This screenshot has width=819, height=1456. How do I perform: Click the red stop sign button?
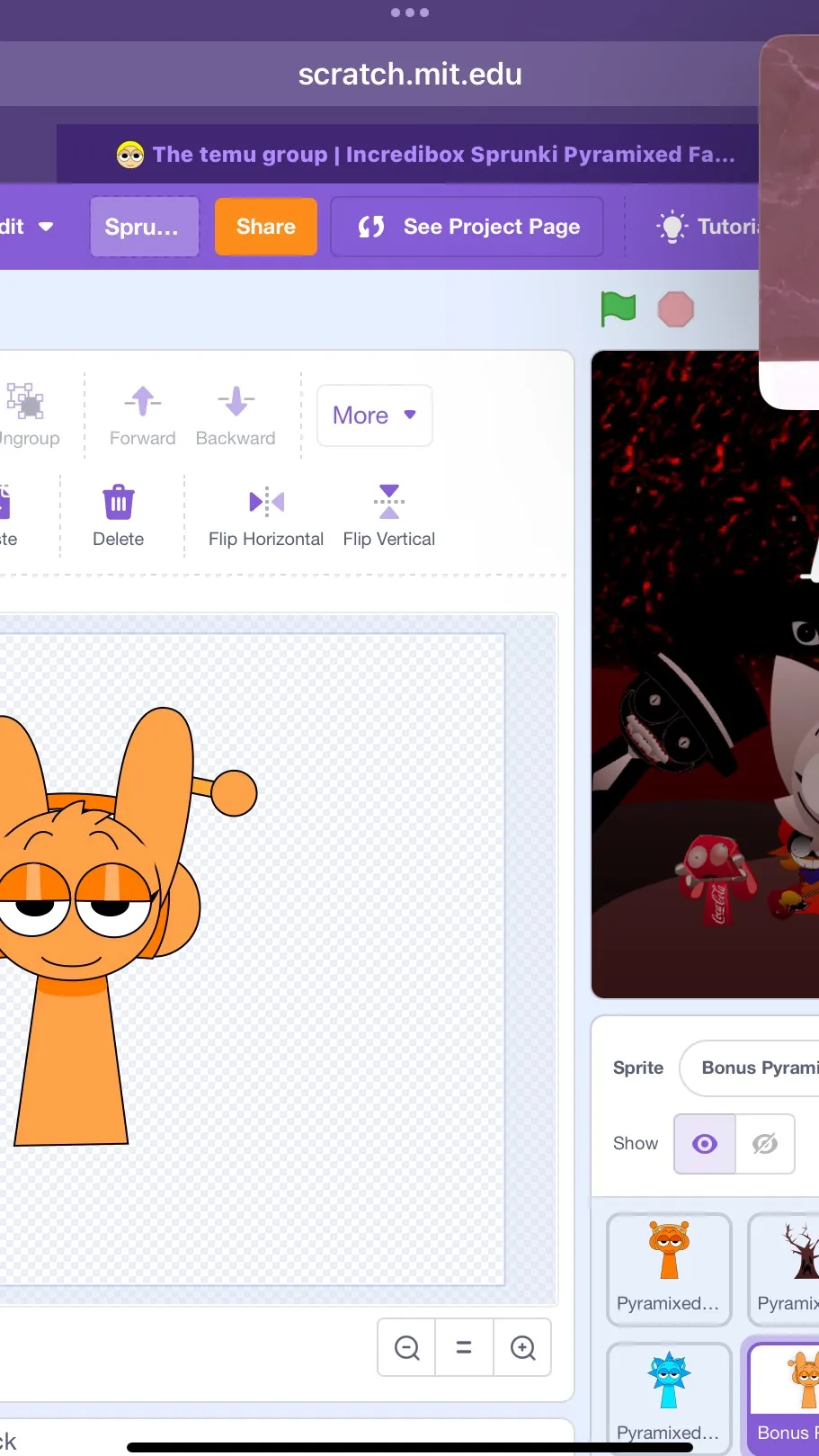click(675, 309)
